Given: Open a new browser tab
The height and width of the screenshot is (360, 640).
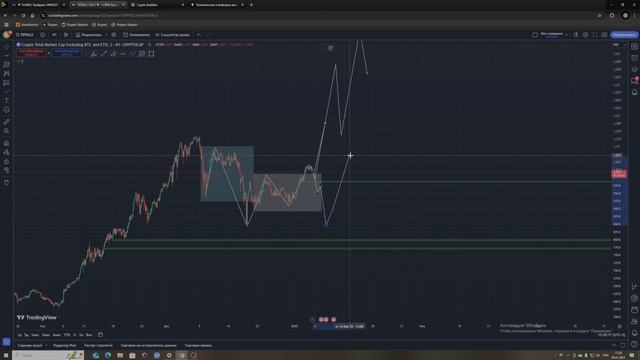Looking at the screenshot, I should pyautogui.click(x=251, y=5).
